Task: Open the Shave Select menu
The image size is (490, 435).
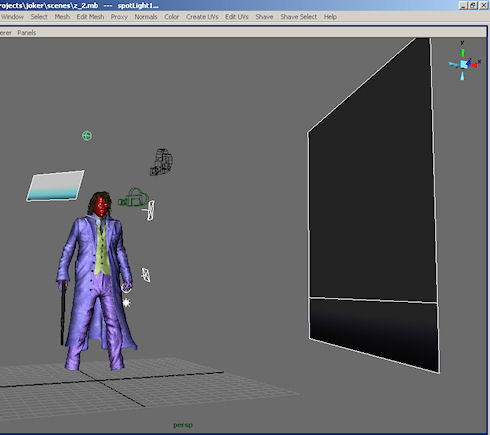Action: [299, 17]
